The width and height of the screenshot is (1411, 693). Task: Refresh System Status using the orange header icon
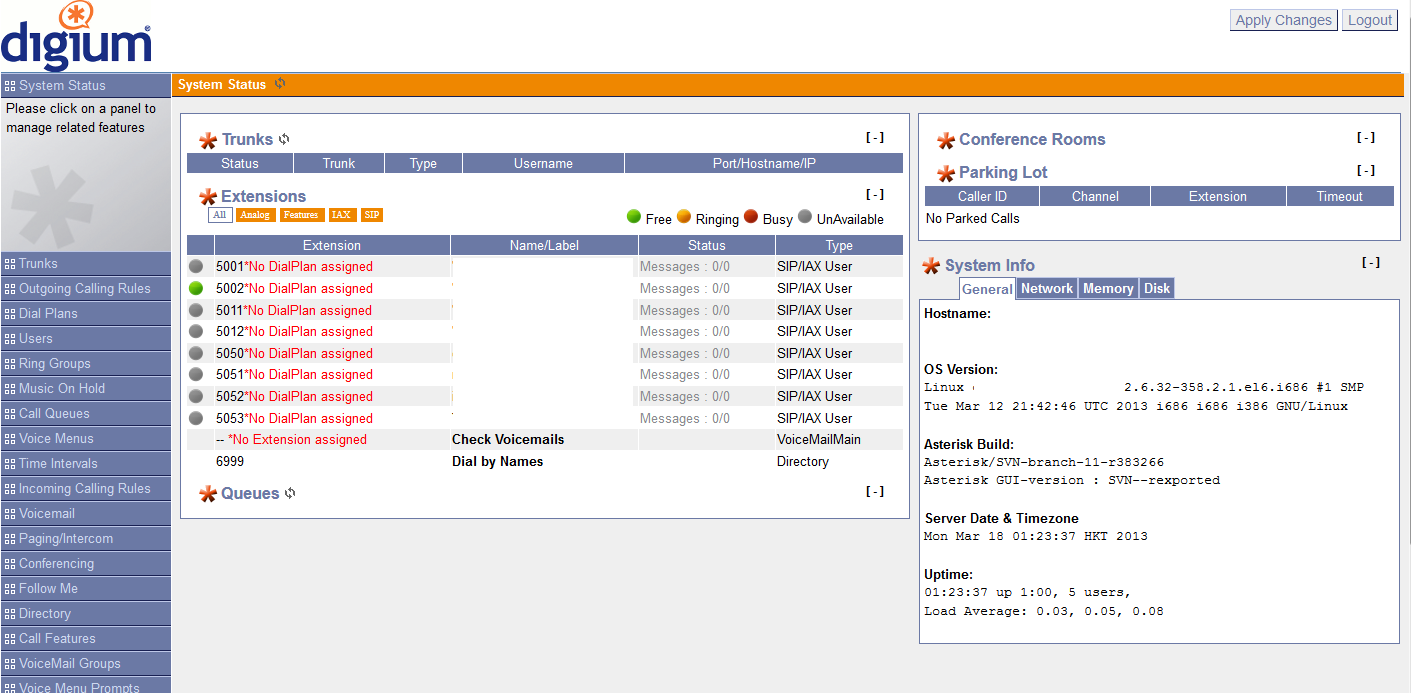tap(280, 84)
